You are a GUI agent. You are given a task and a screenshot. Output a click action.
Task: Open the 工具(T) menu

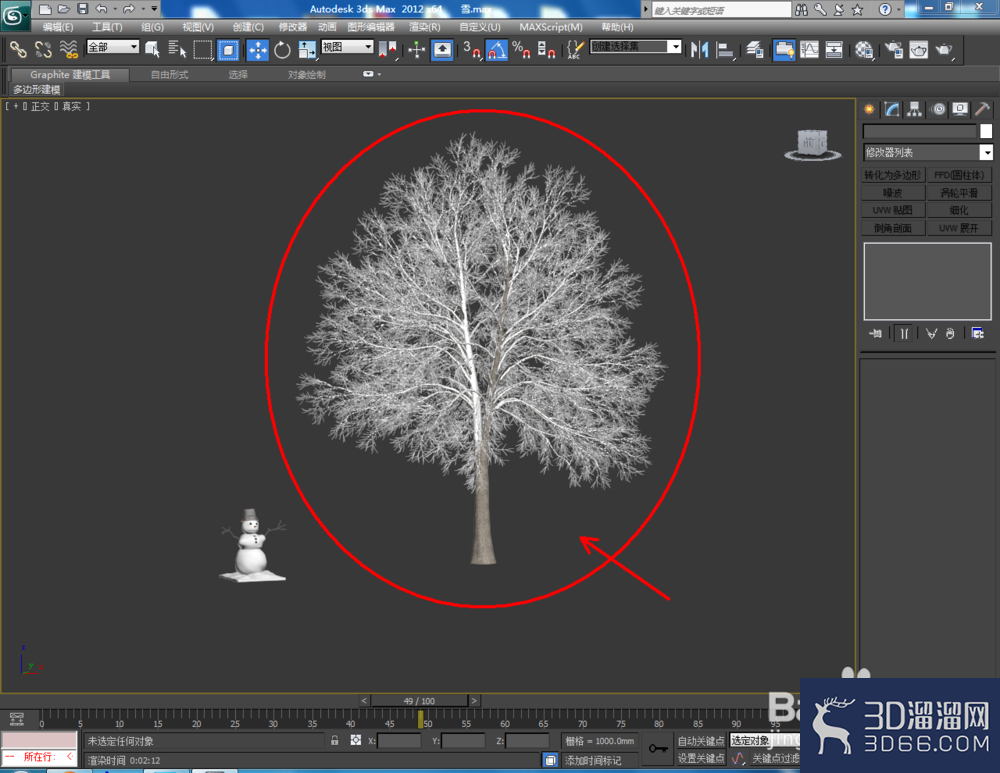(x=107, y=27)
